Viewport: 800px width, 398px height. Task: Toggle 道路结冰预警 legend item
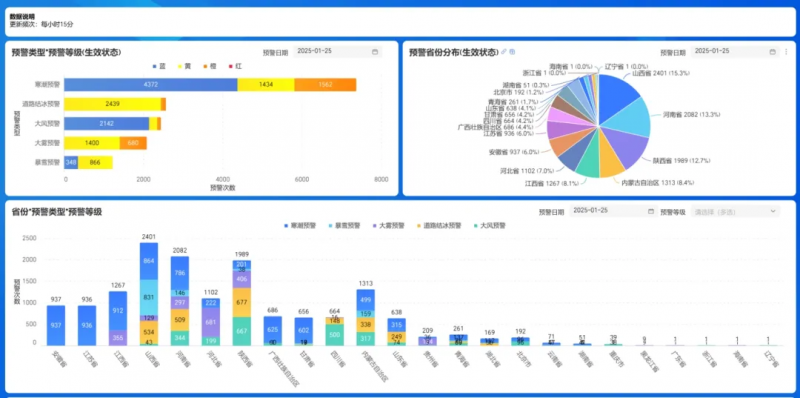(x=439, y=226)
